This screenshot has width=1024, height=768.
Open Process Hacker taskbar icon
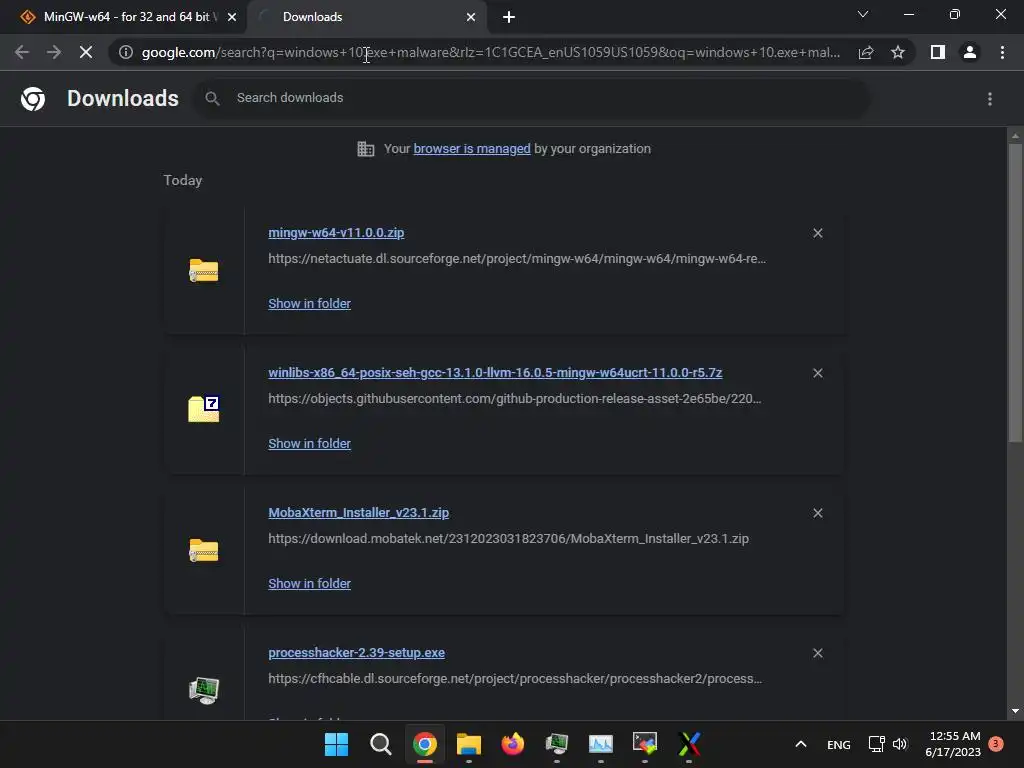pyautogui.click(x=556, y=744)
